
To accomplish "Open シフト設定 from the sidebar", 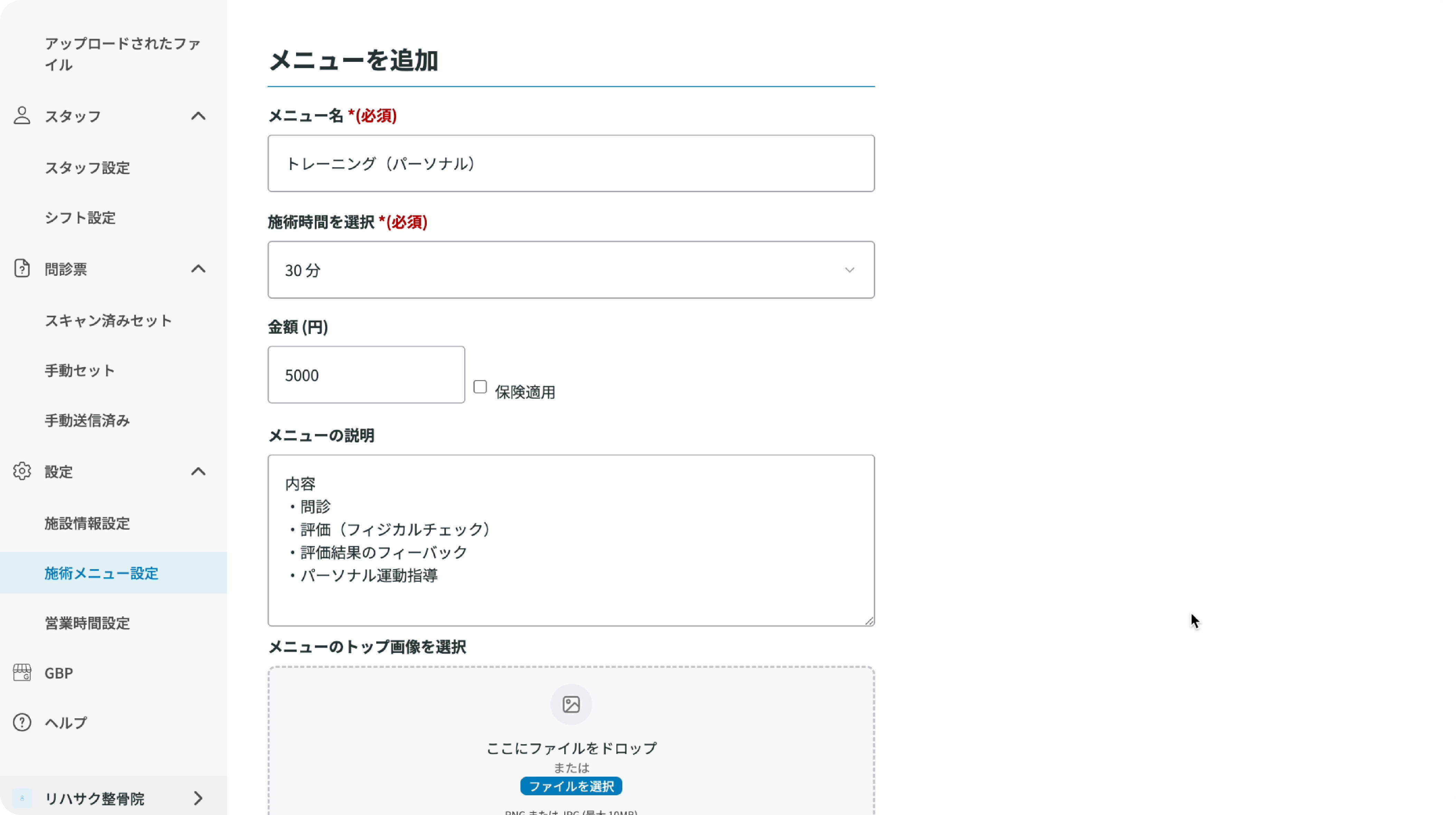I will point(80,218).
